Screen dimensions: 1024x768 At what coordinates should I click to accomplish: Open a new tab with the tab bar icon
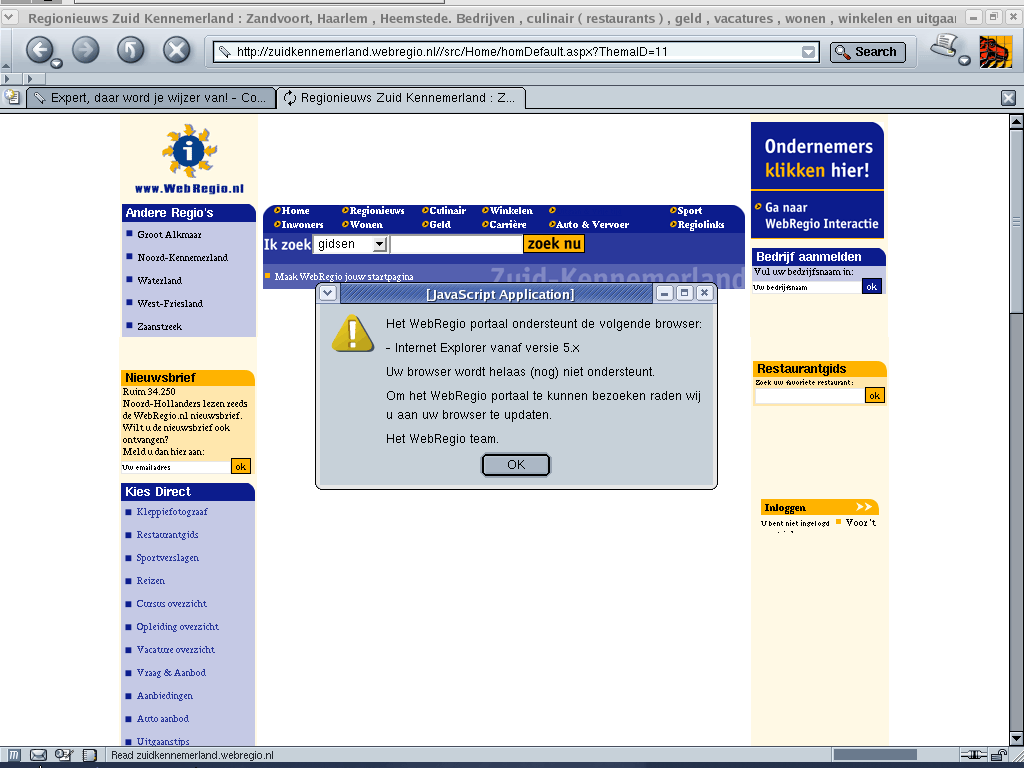pos(12,97)
